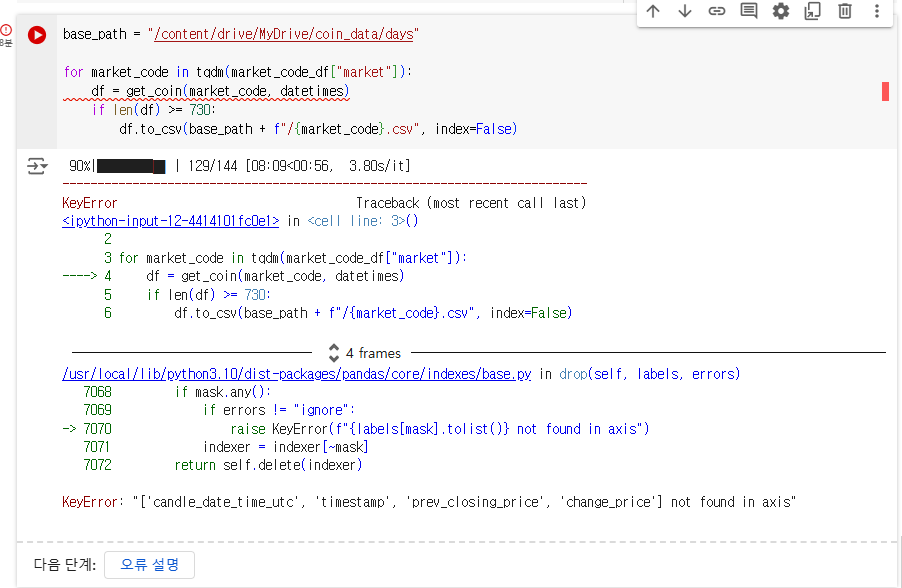Image resolution: width=902 pixels, height=588 pixels.
Task: Delete the cell with the trash icon
Action: (844, 11)
